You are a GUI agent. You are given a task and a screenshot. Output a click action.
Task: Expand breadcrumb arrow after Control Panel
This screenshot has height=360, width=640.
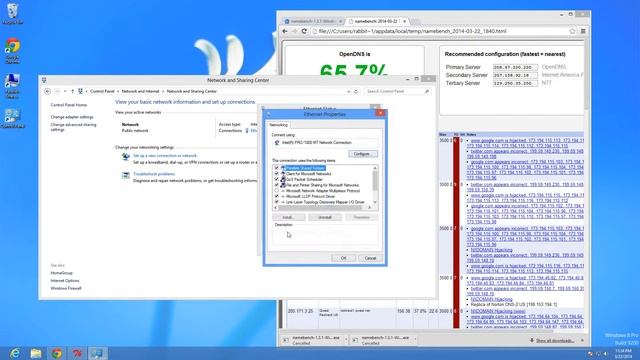[118, 91]
